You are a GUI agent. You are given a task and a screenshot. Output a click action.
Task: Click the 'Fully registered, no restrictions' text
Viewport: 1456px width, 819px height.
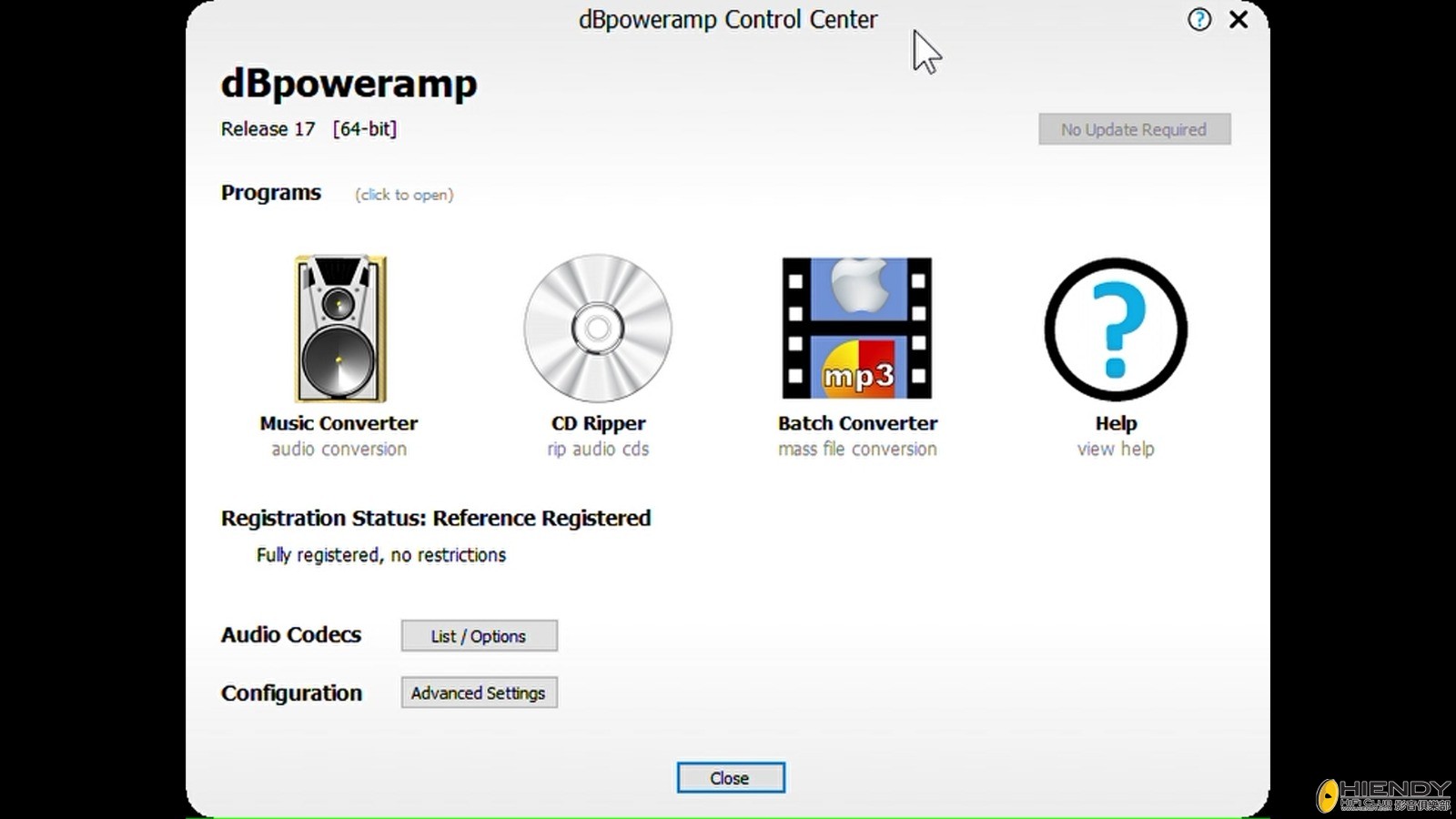[380, 555]
